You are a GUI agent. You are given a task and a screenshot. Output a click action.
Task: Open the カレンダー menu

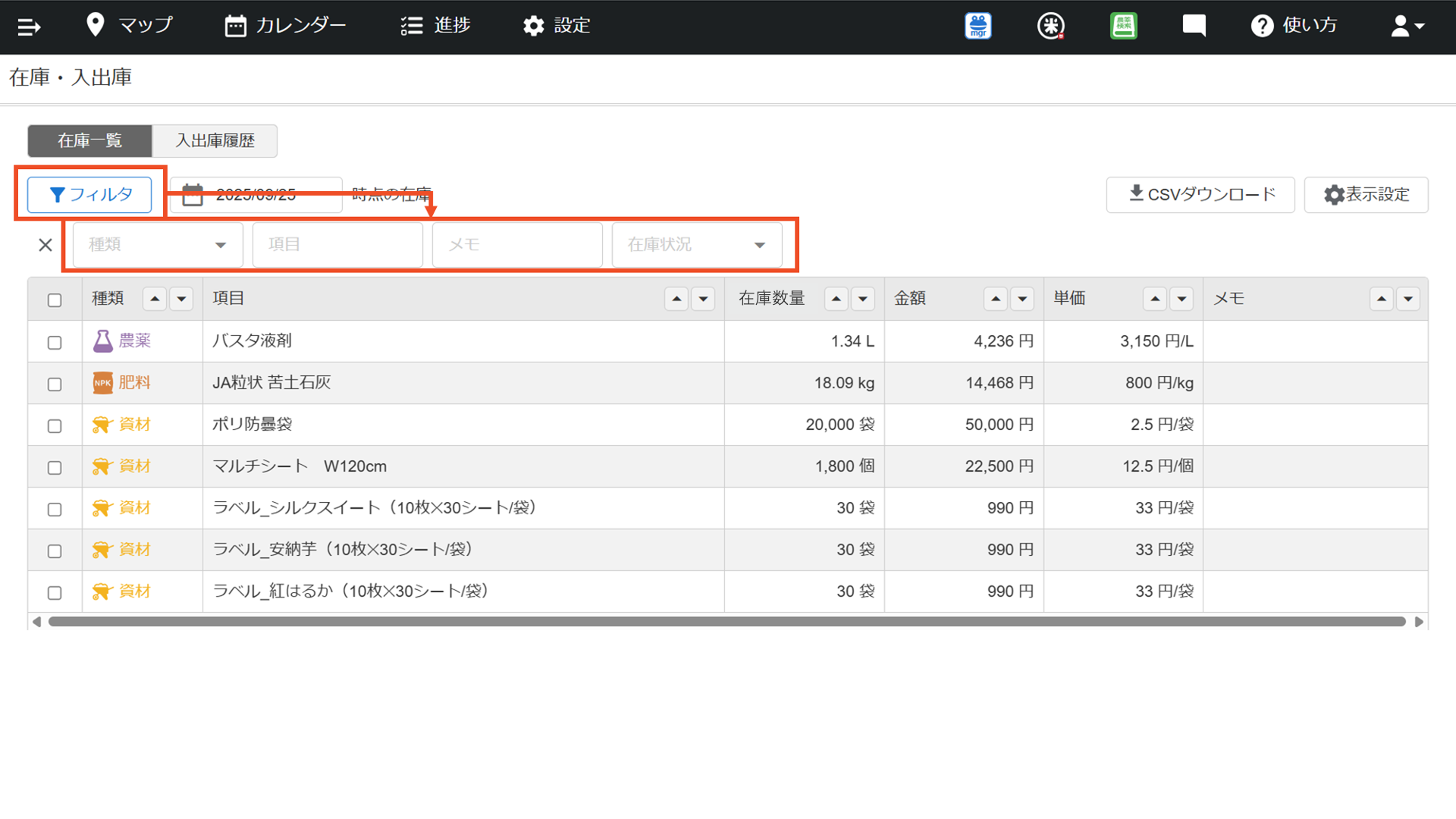pos(285,26)
